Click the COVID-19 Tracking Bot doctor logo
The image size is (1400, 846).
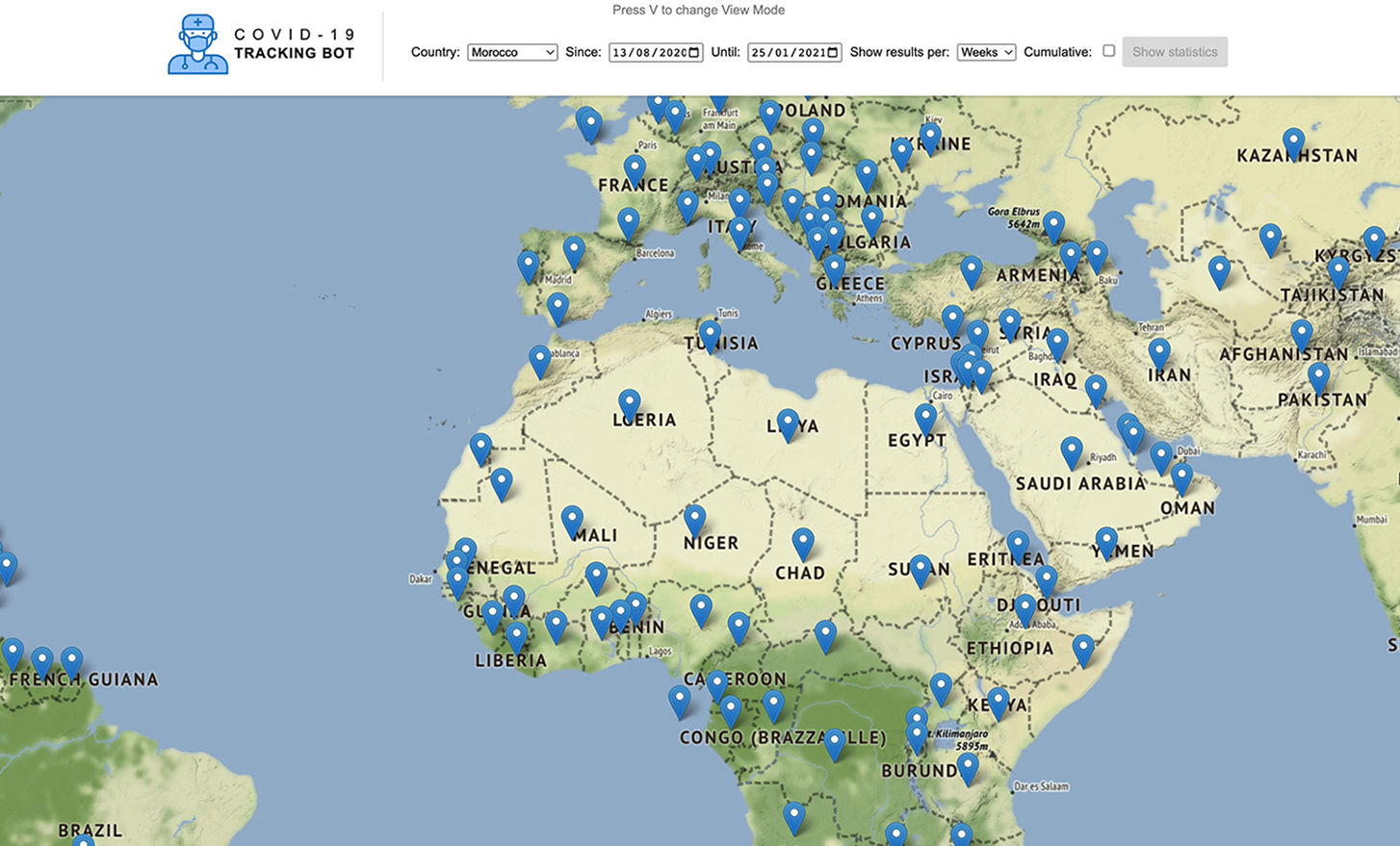coord(197,44)
